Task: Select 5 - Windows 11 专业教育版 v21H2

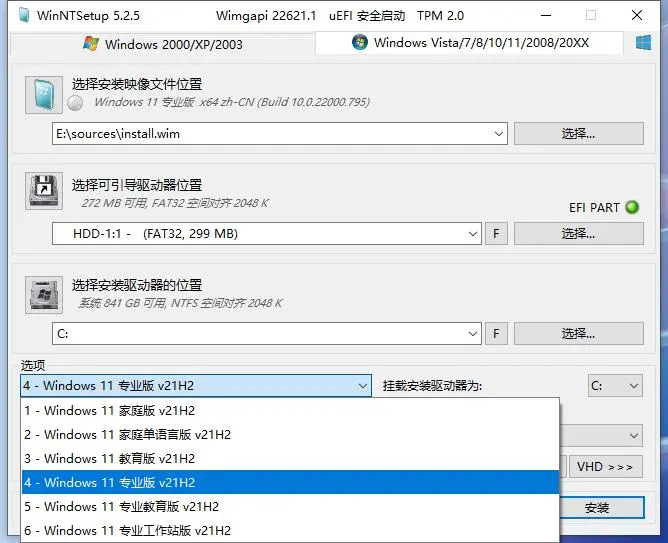Action: pos(290,506)
